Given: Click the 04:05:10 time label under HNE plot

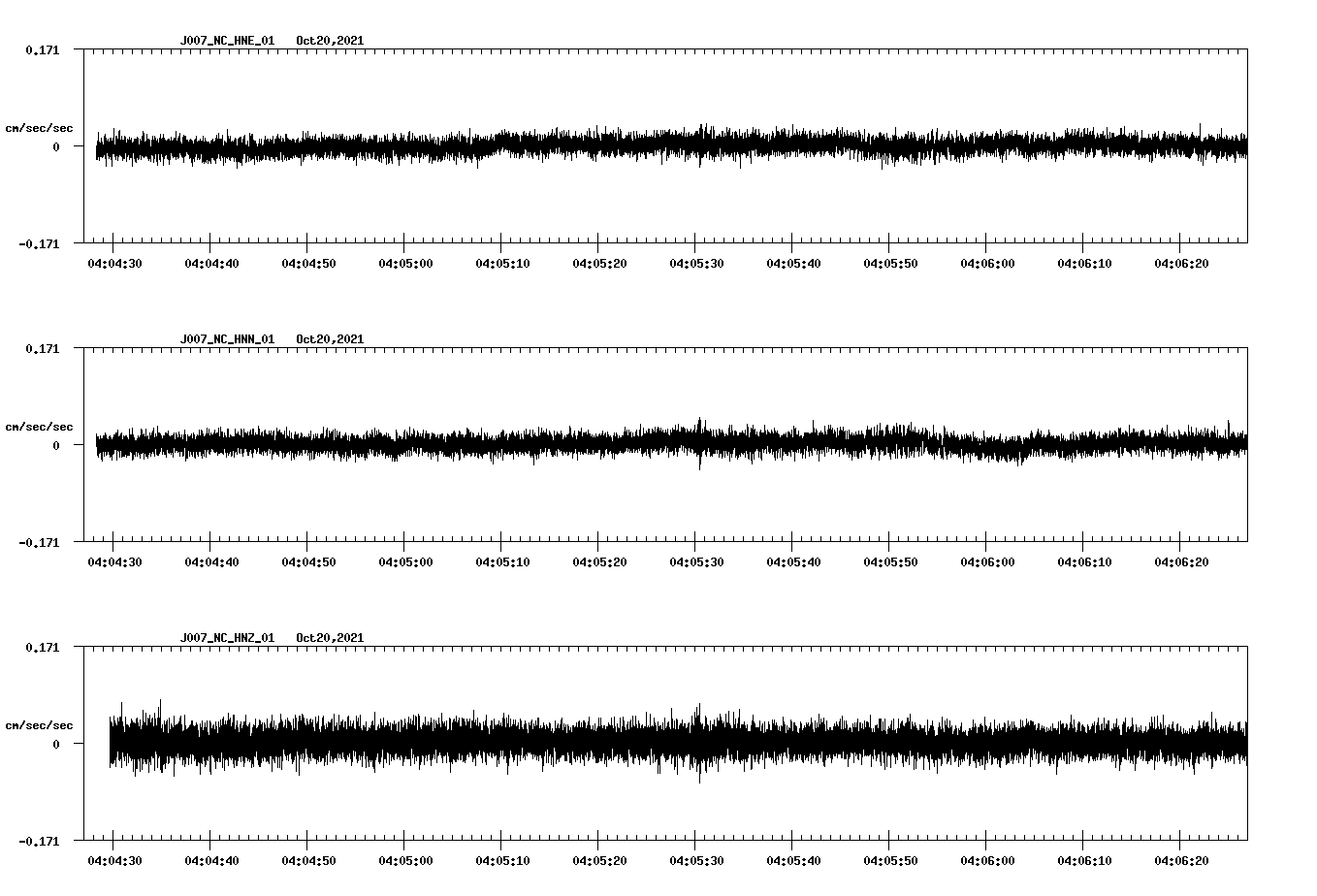Looking at the screenshot, I should pyautogui.click(x=502, y=263).
